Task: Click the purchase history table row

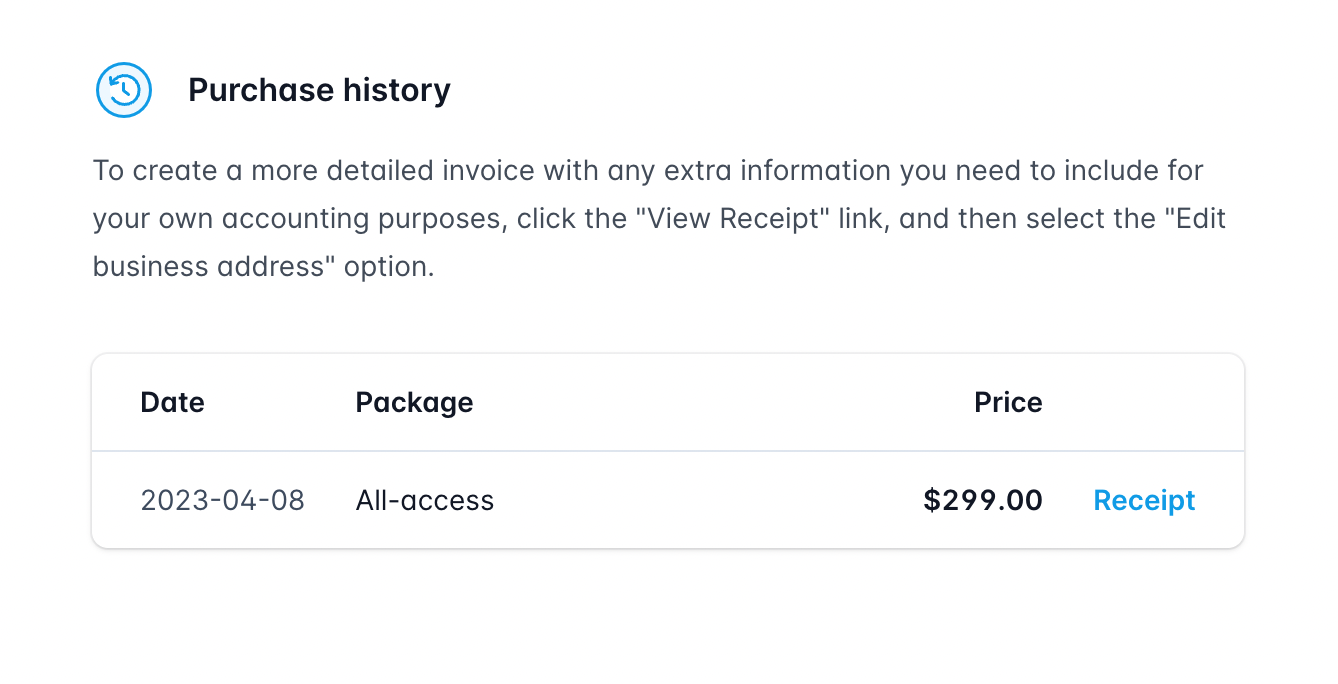Action: pos(668,500)
